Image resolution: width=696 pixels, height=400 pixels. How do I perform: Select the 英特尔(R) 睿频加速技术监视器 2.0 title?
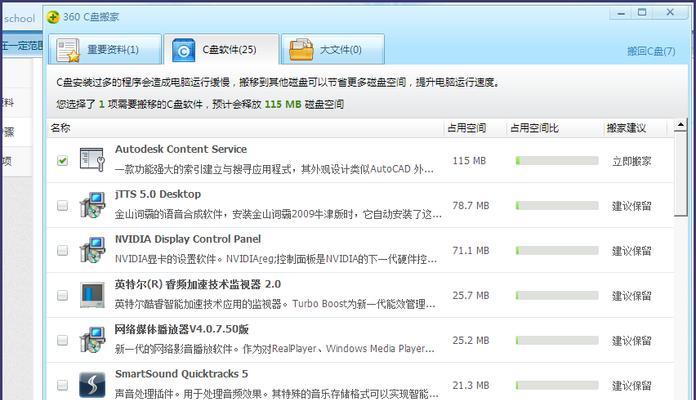(x=198, y=284)
